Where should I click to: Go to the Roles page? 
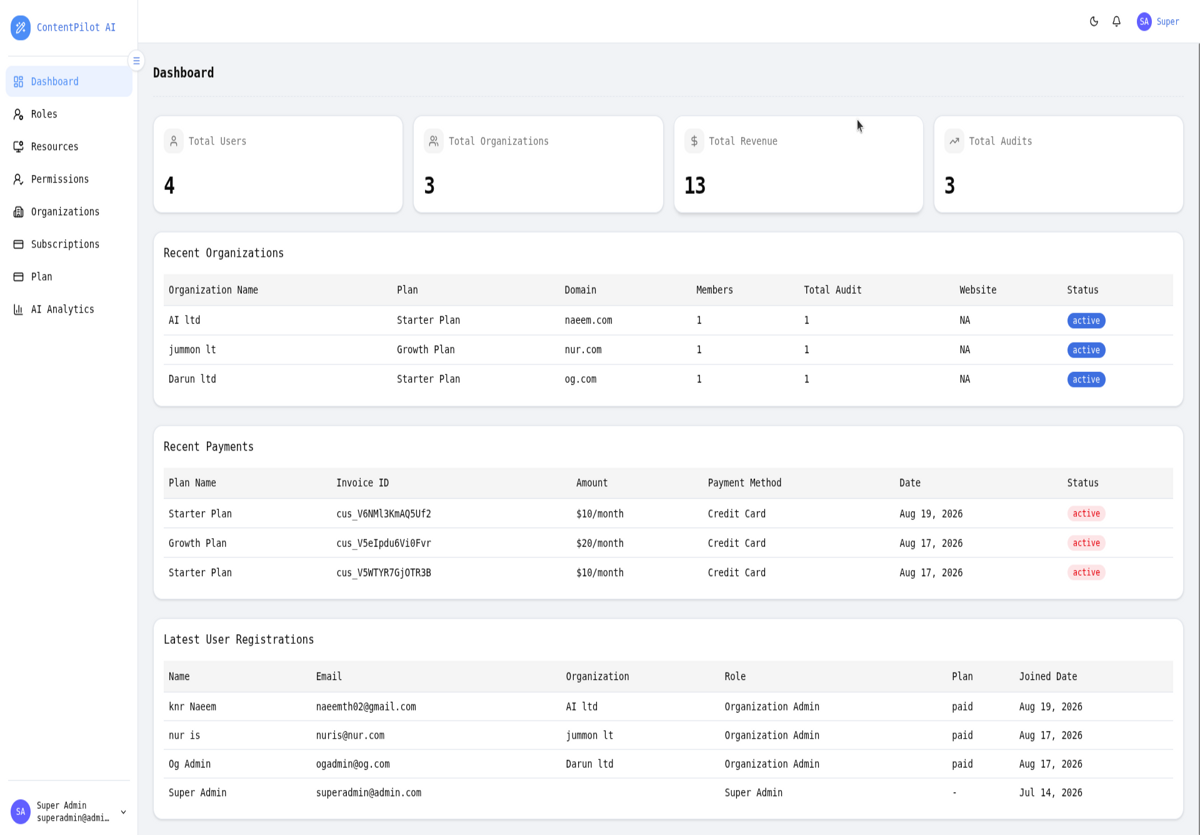(69, 114)
